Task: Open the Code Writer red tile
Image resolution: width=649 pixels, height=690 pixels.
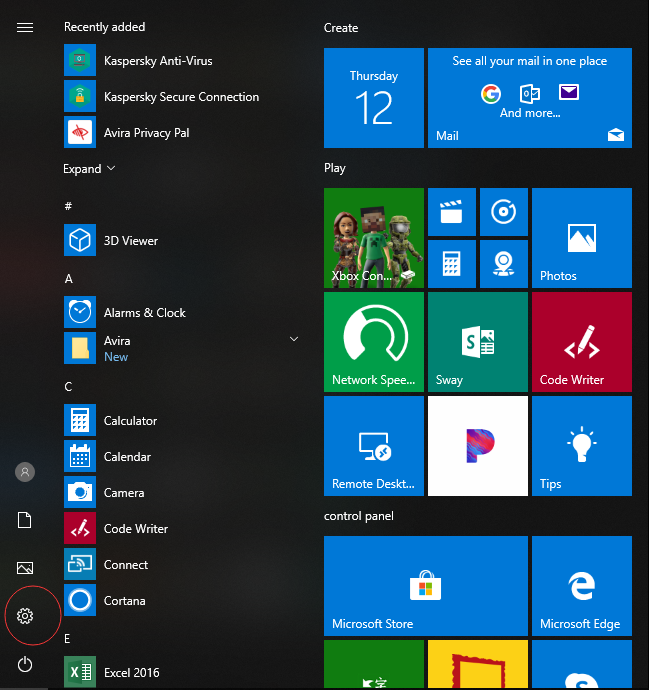Action: (582, 342)
